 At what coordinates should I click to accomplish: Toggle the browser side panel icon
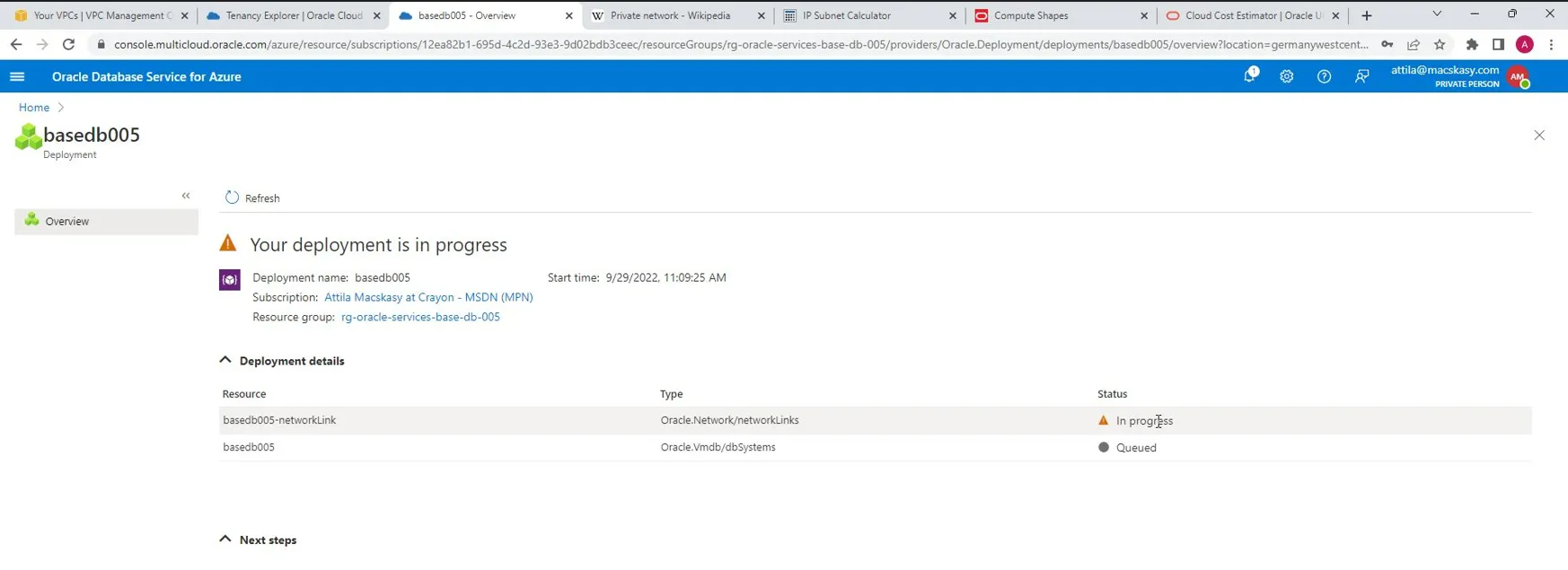point(1498,44)
